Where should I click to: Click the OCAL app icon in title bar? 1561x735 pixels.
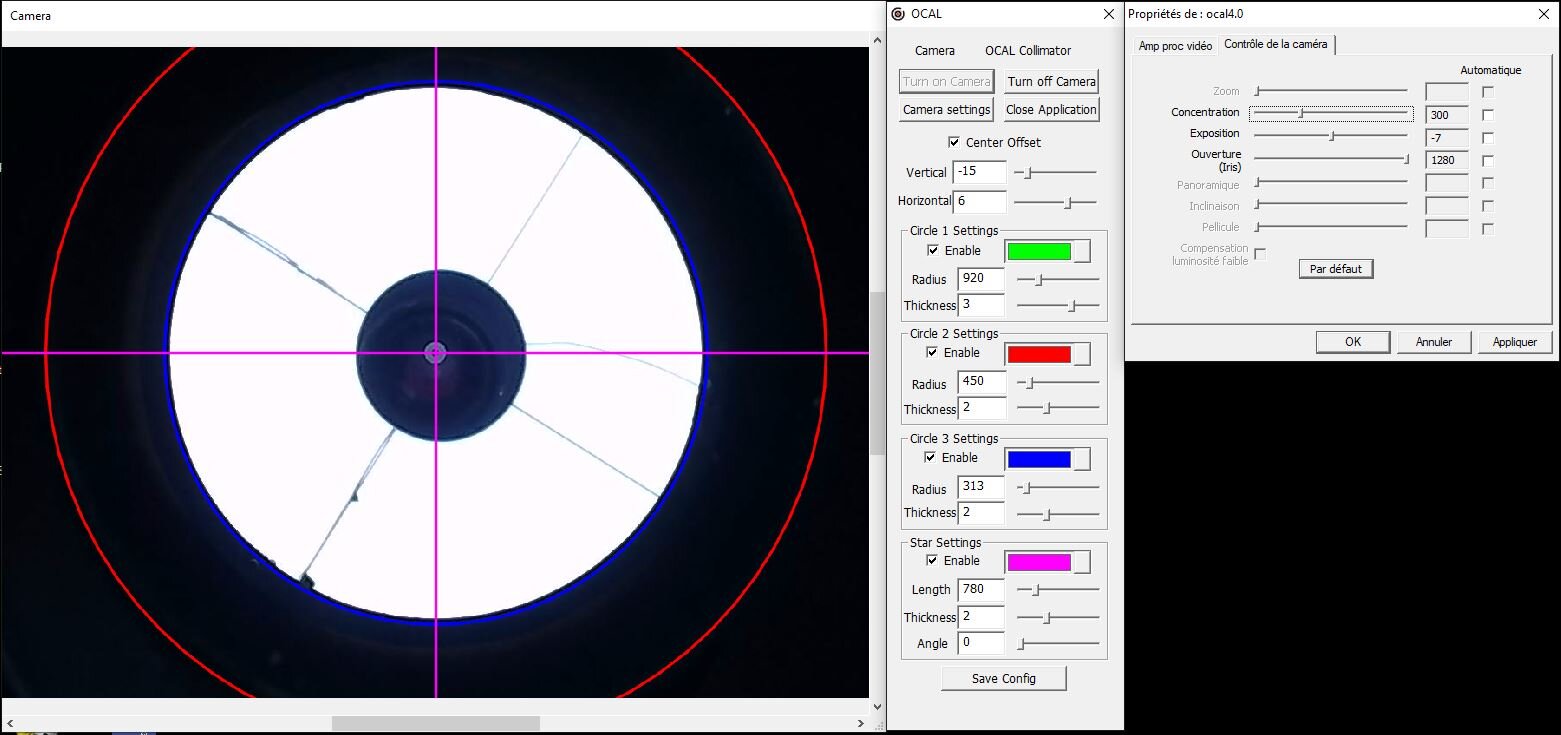[897, 14]
